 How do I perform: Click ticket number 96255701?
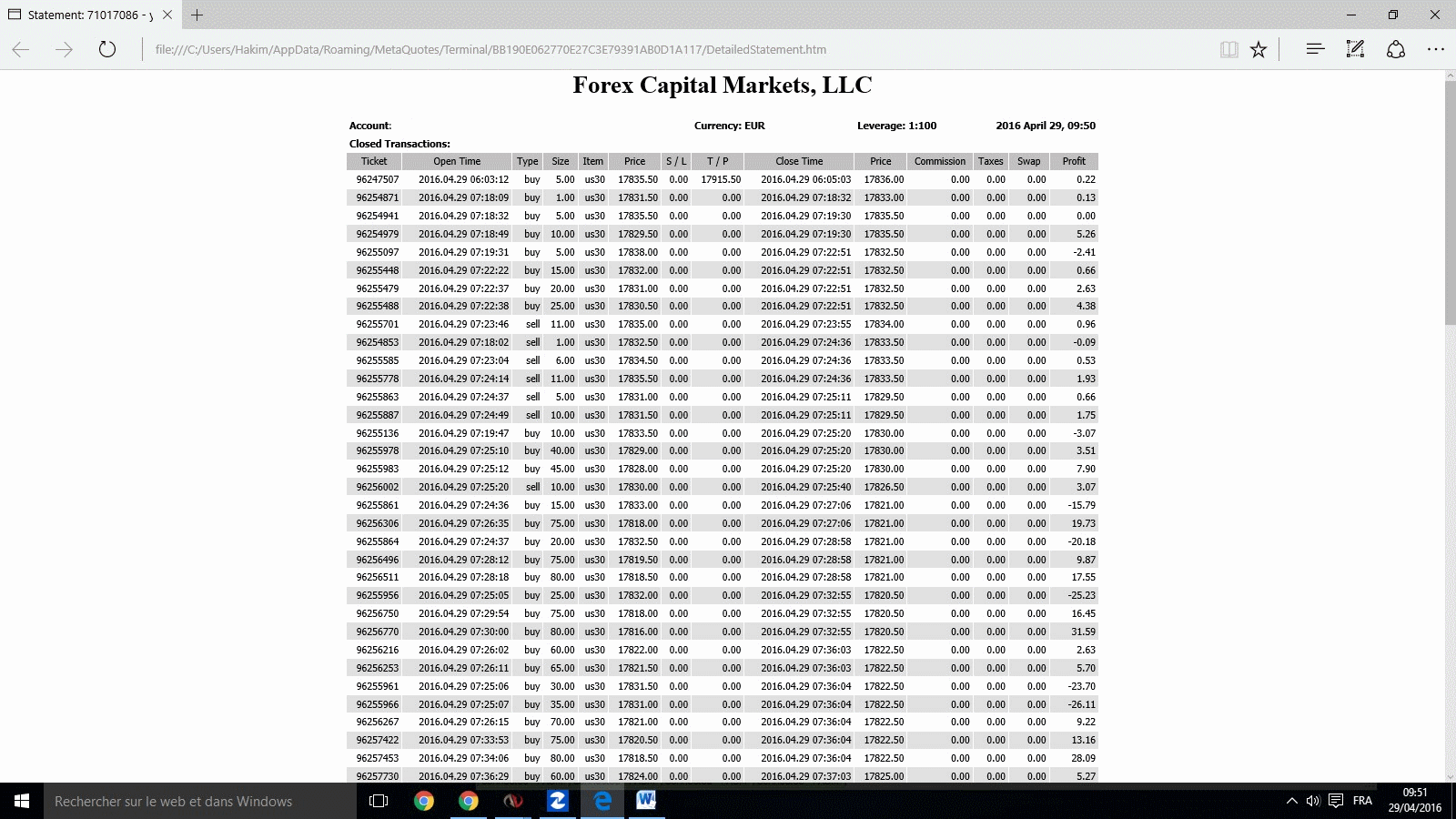(378, 324)
